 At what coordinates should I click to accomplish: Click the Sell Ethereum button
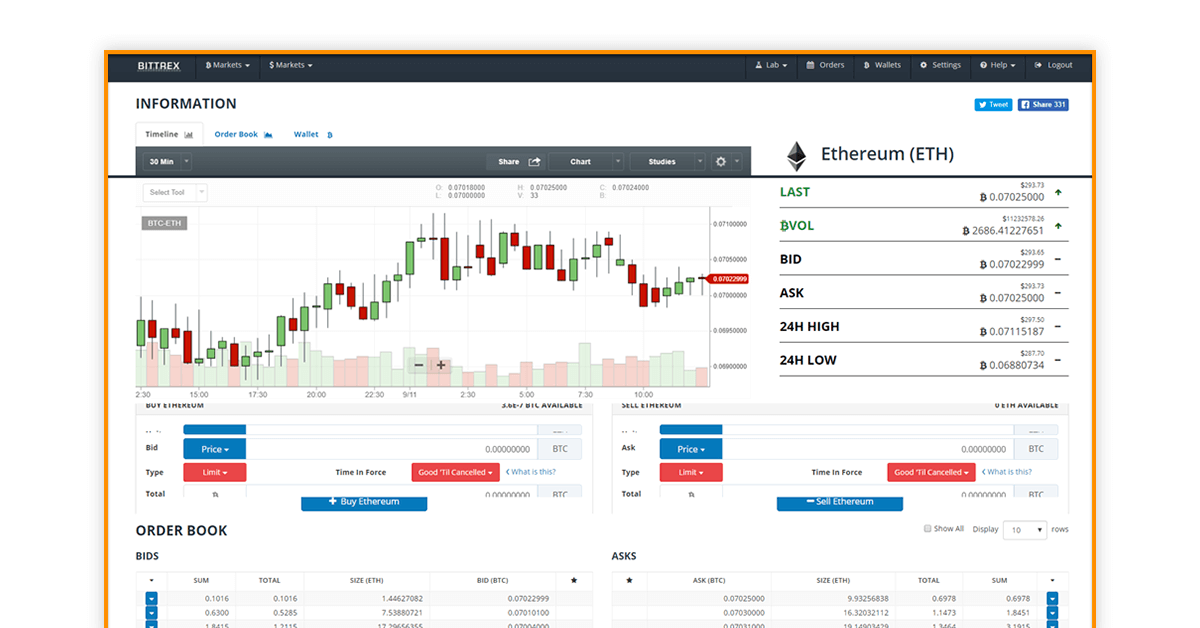(840, 502)
